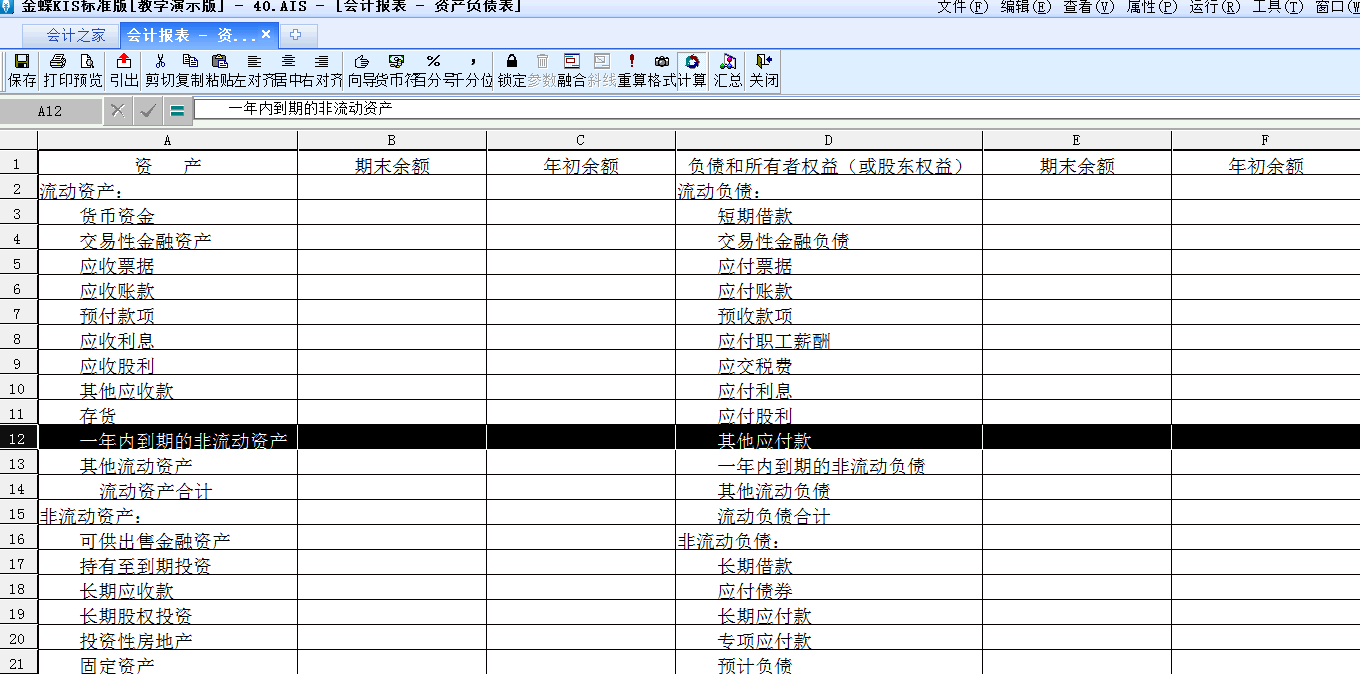
Task: Open the 运行 (Run) menu
Action: [x=1215, y=8]
